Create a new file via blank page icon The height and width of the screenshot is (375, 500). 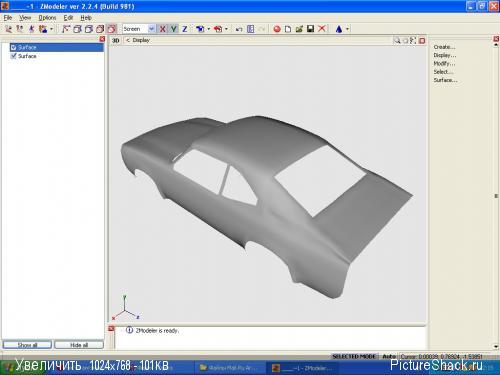click(x=288, y=29)
